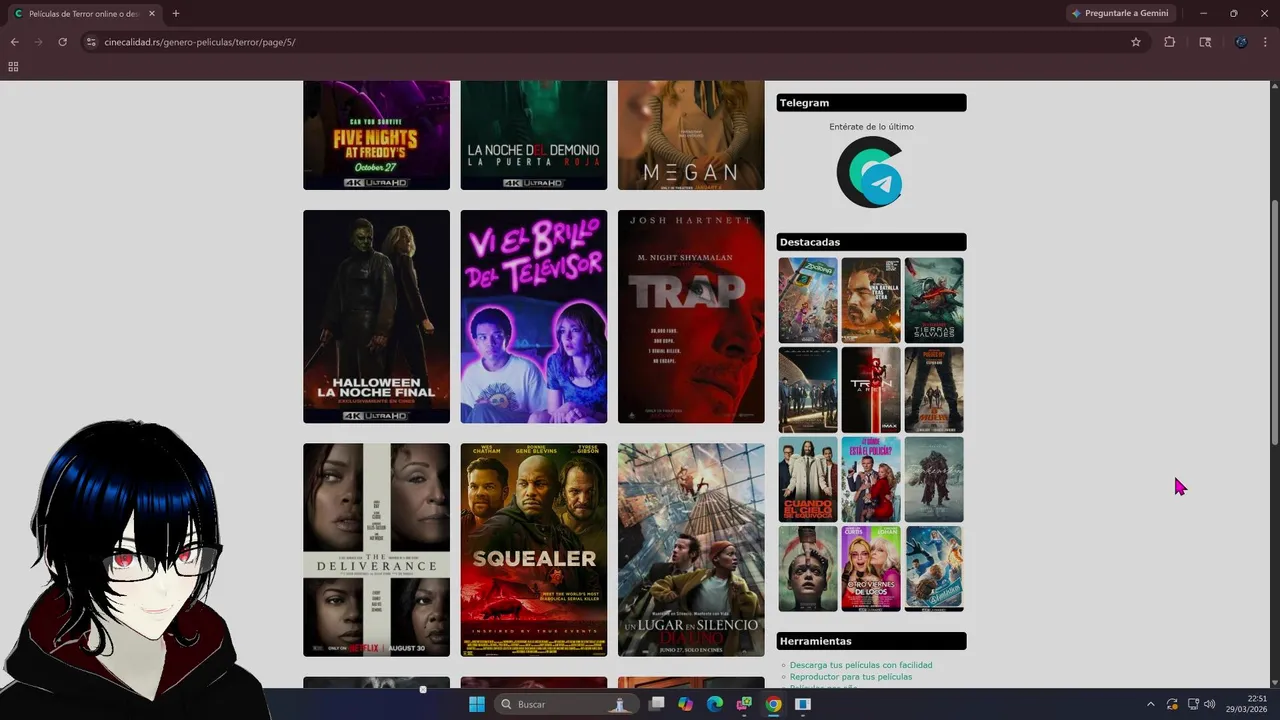Open Tierras Salvajes thumbnail in Destacadas
The width and height of the screenshot is (1280, 720).
click(934, 300)
